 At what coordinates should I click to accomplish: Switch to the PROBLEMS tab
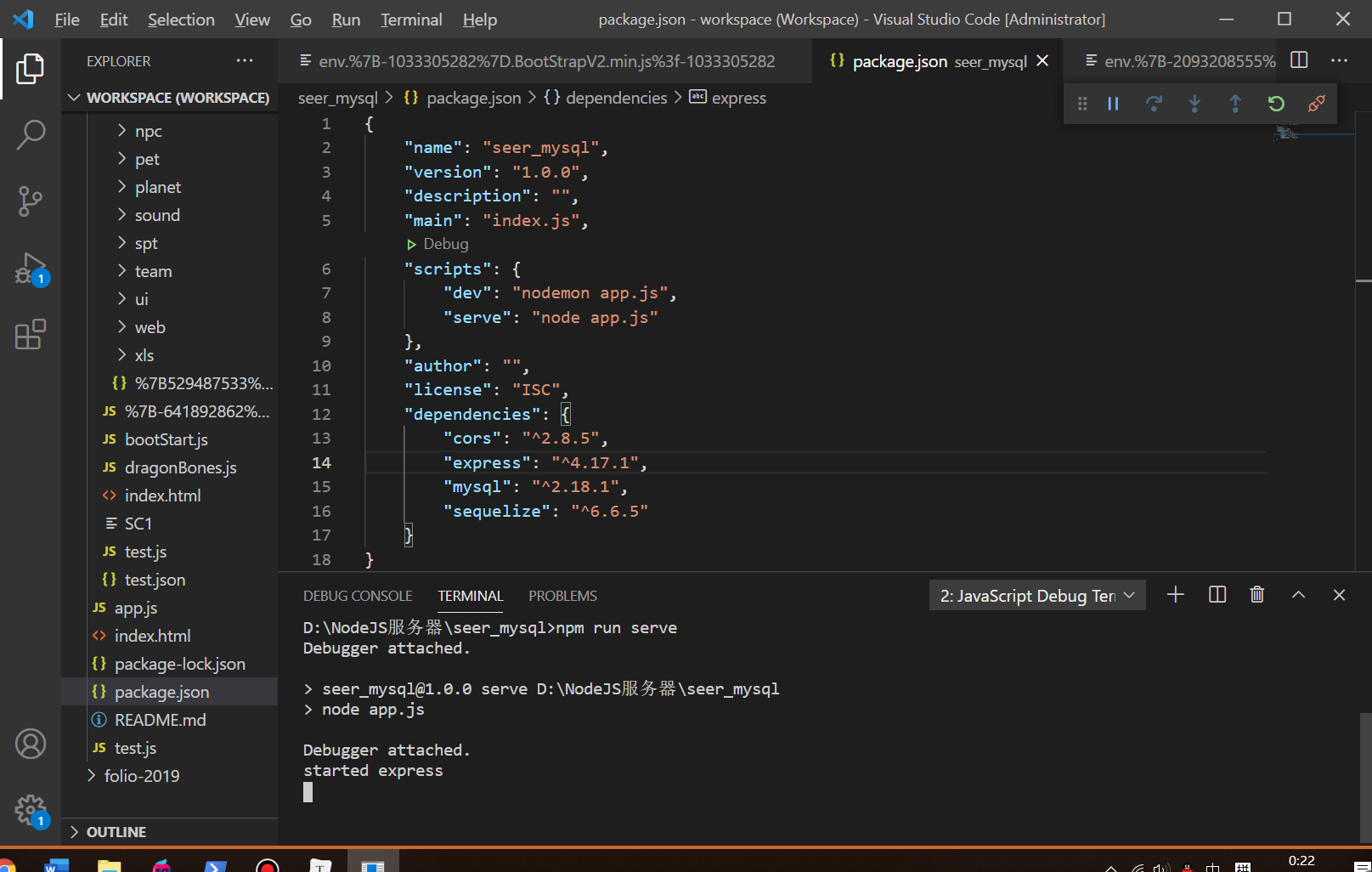click(x=562, y=596)
